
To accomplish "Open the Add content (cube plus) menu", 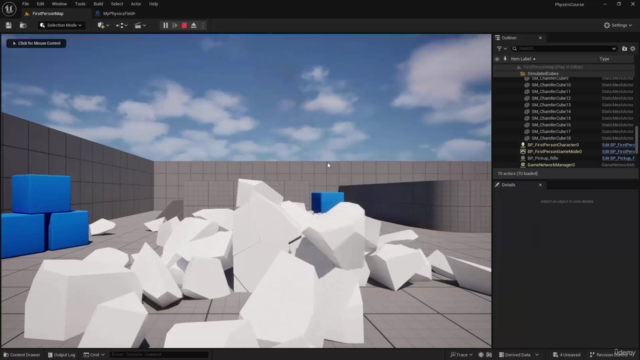I will [103, 25].
